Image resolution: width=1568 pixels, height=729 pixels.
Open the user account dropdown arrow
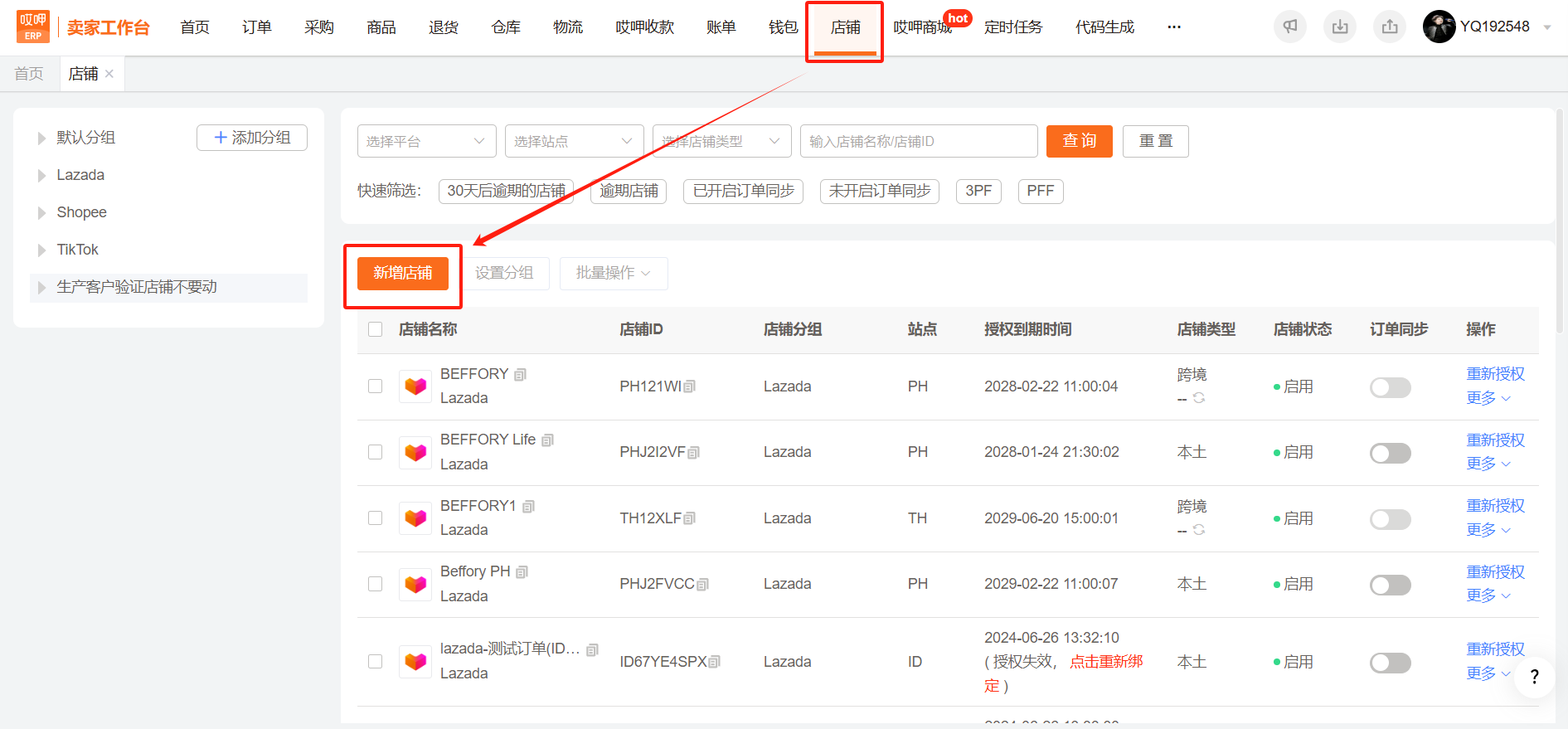coord(1547,27)
